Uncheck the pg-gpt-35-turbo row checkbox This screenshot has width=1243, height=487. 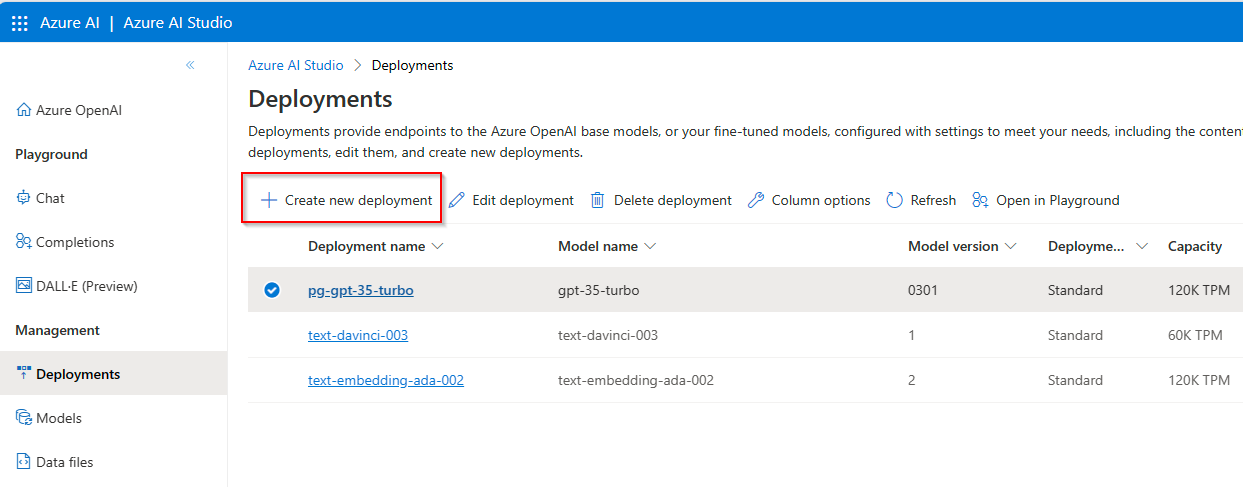coord(271,290)
